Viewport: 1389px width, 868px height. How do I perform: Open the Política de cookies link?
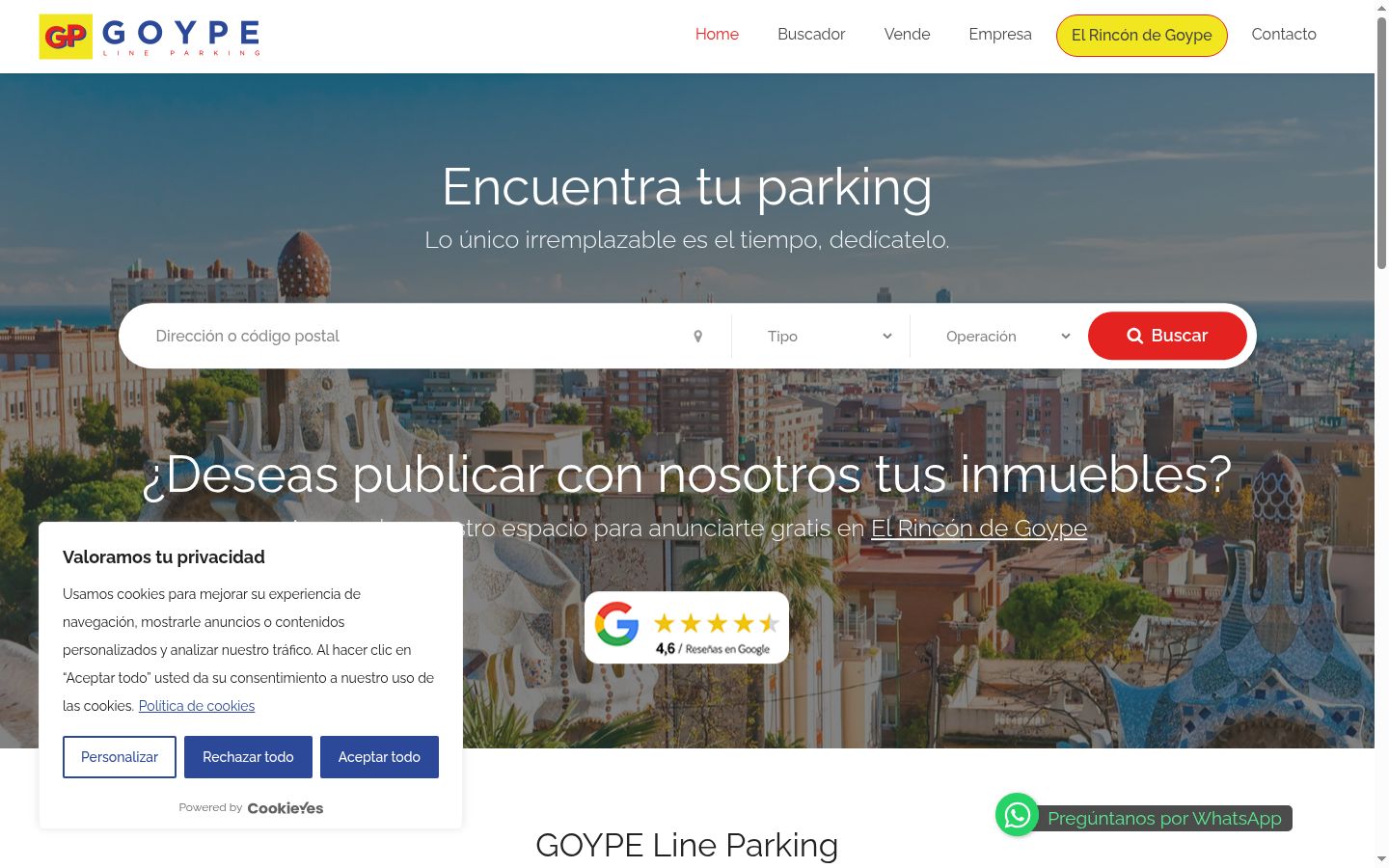(197, 706)
